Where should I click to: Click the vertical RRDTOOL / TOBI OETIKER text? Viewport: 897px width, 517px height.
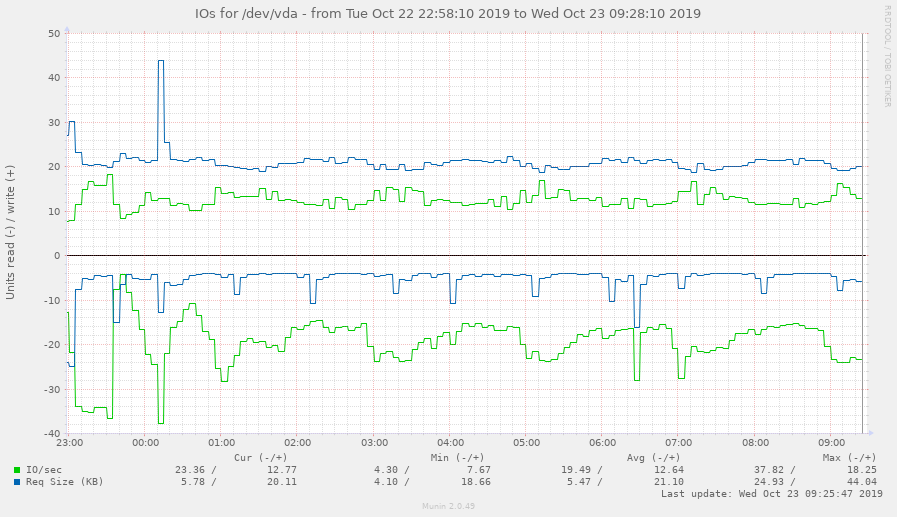click(x=887, y=56)
